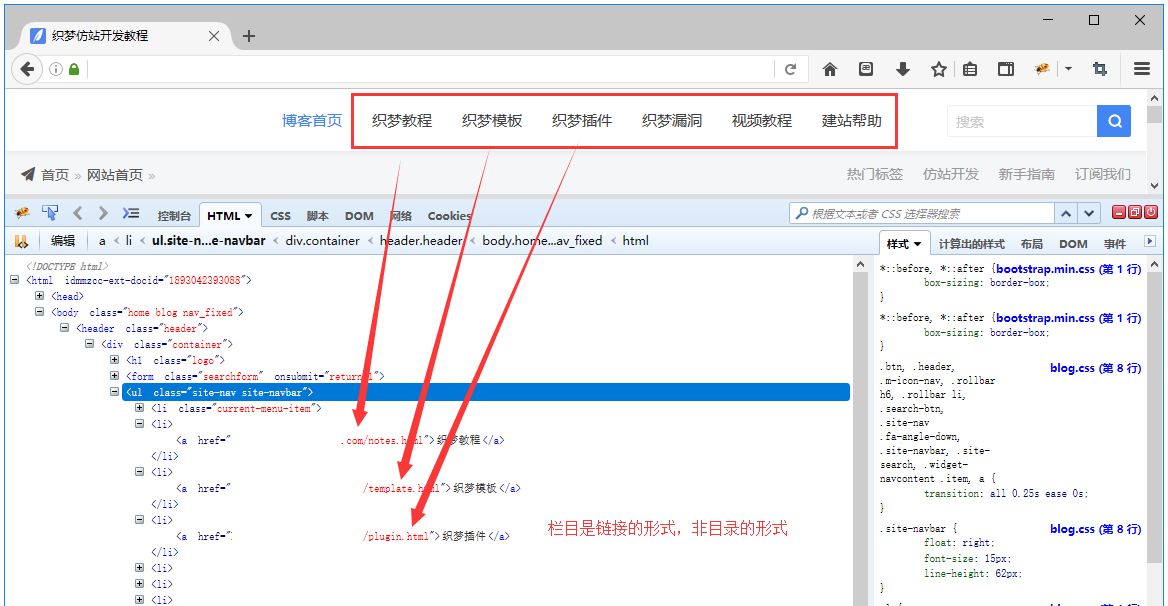The width and height of the screenshot is (1168, 606).
Task: Open the Firefox hamburger menu
Action: coord(1142,69)
